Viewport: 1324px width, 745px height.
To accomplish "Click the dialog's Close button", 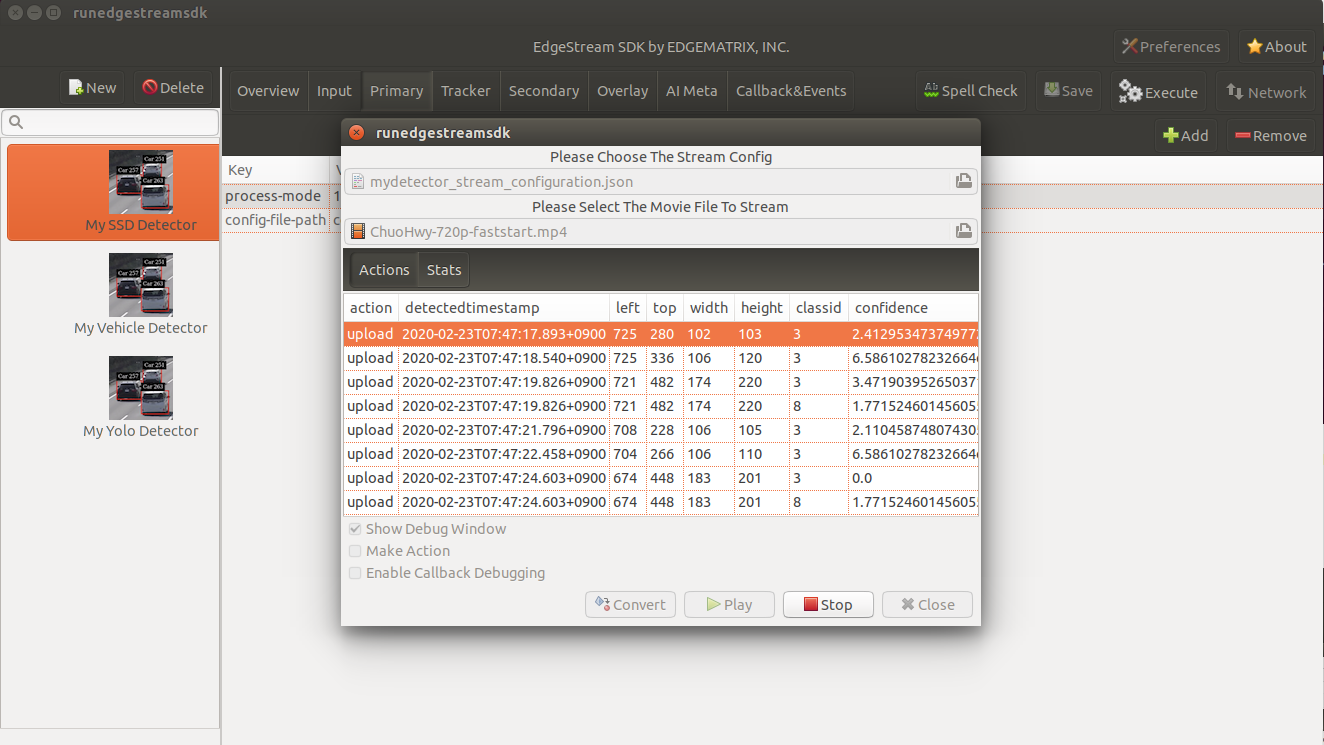I will [x=927, y=604].
